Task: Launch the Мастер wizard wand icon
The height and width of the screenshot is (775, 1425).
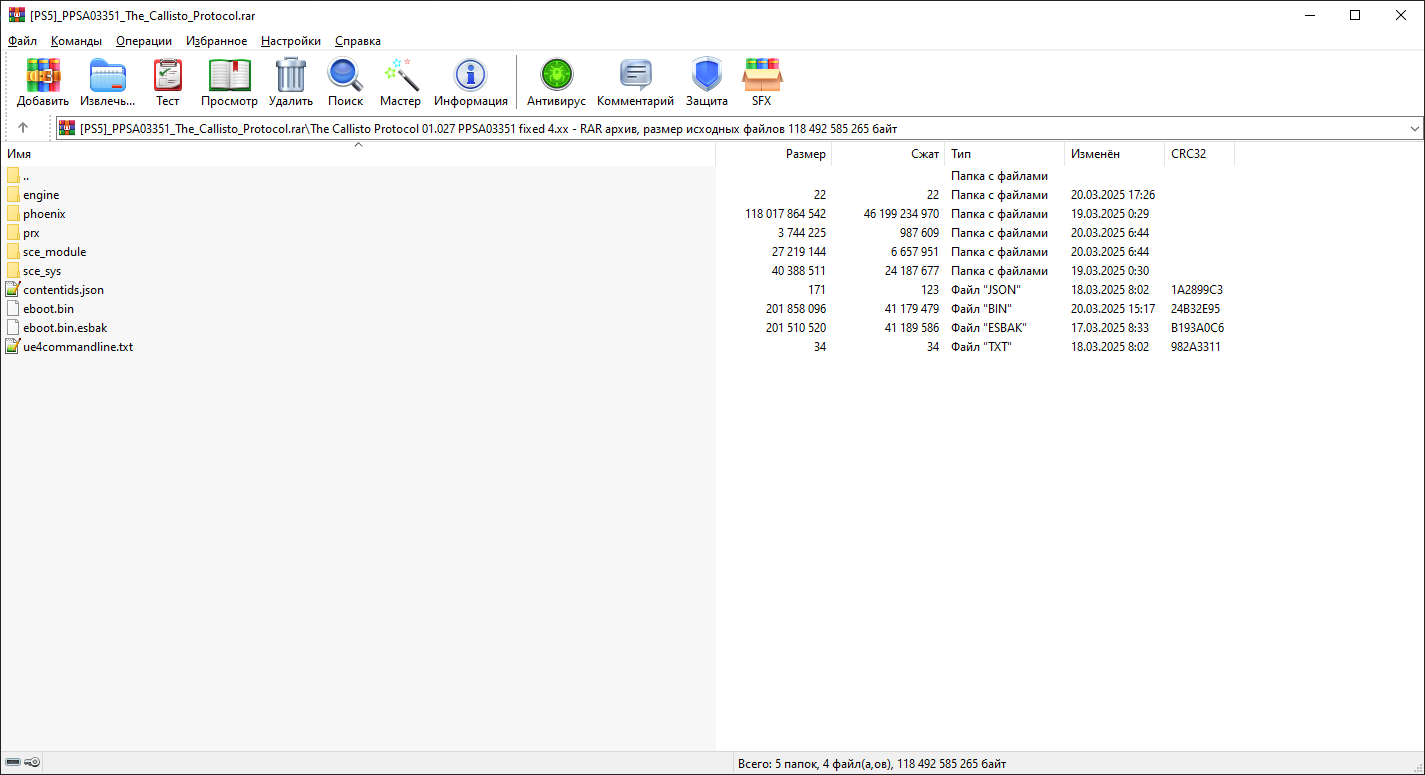Action: coord(400,75)
